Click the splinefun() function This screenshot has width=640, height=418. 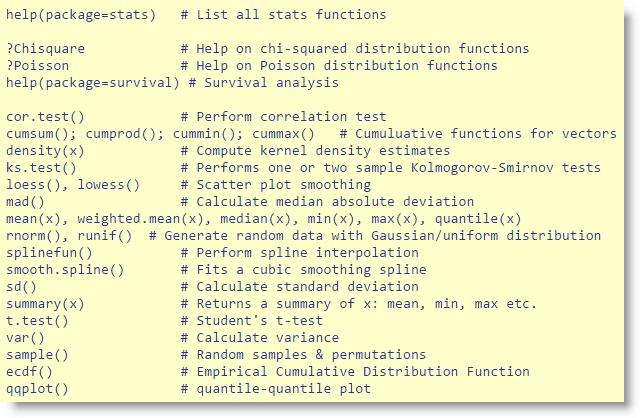(x=49, y=253)
